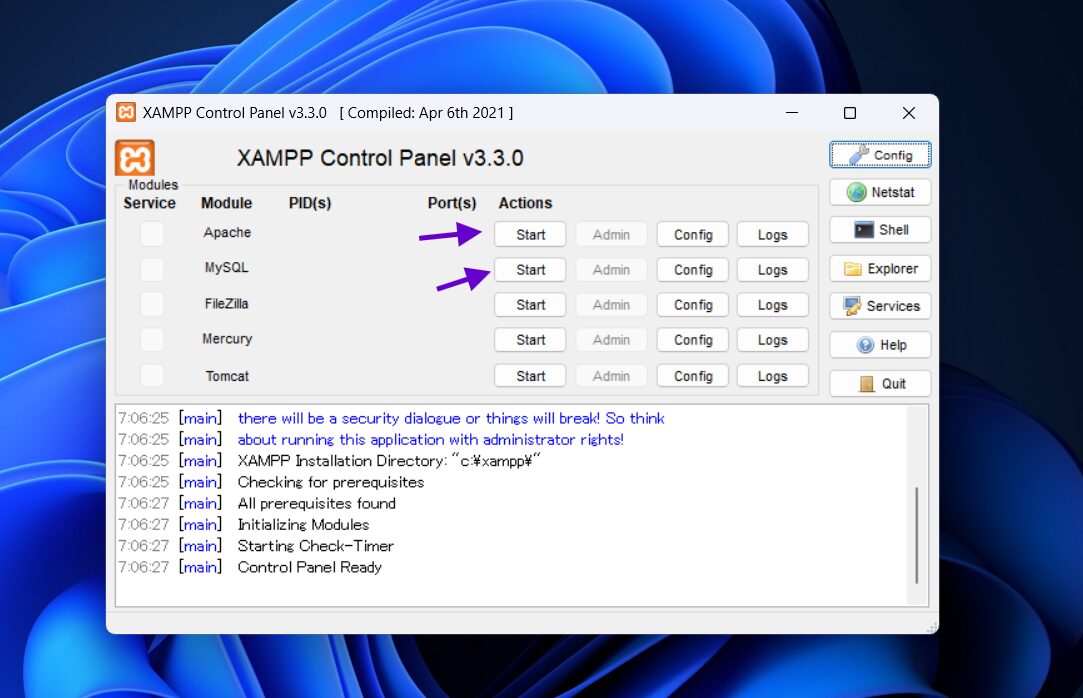Click the "Control Panel Ready" log line

click(x=309, y=567)
